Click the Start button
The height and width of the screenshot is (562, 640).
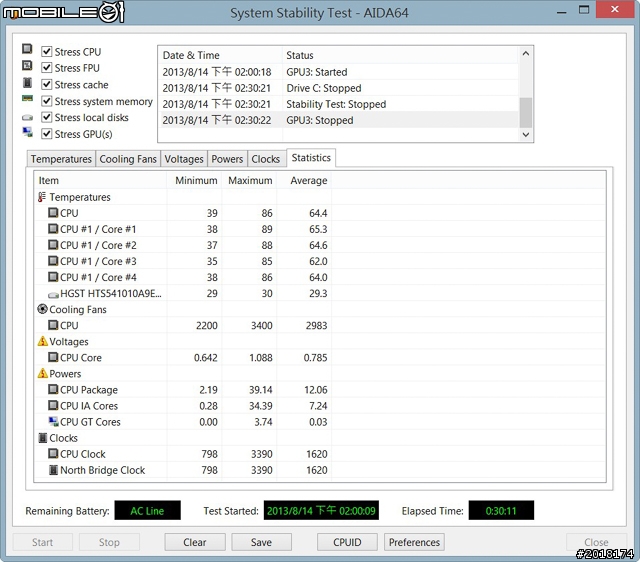point(42,542)
